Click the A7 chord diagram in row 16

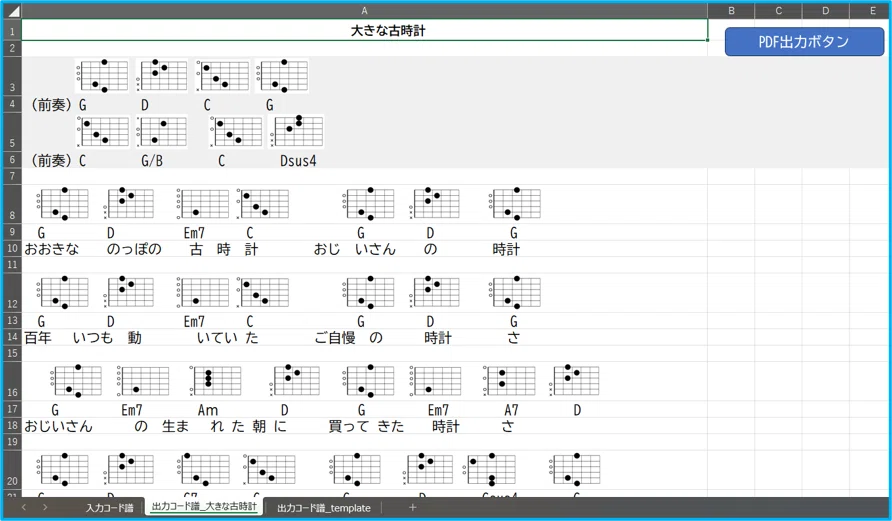tap(509, 381)
